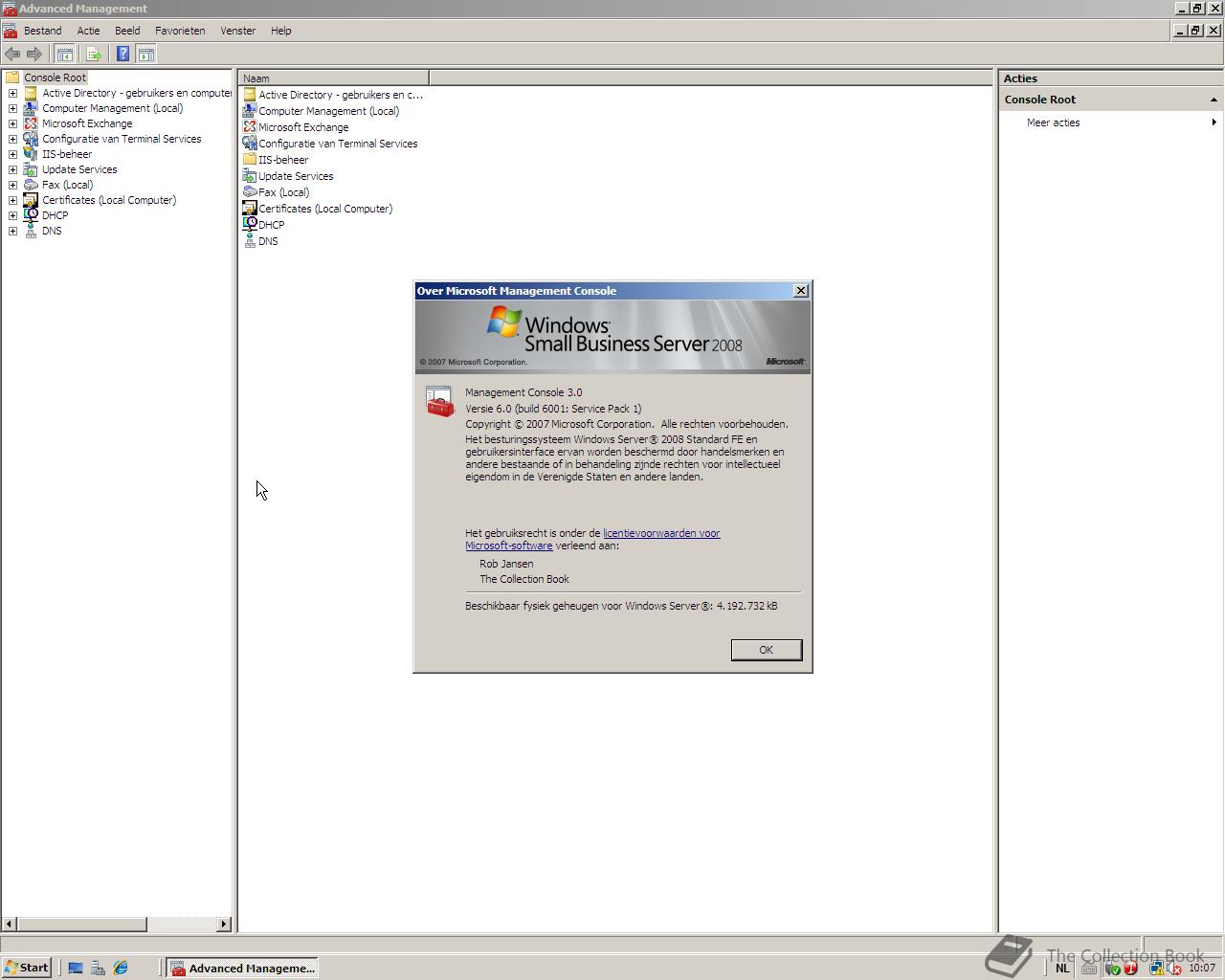Select the Active Directory icon in the console tree
Screen dimensions: 1225x980
[x=31, y=93]
